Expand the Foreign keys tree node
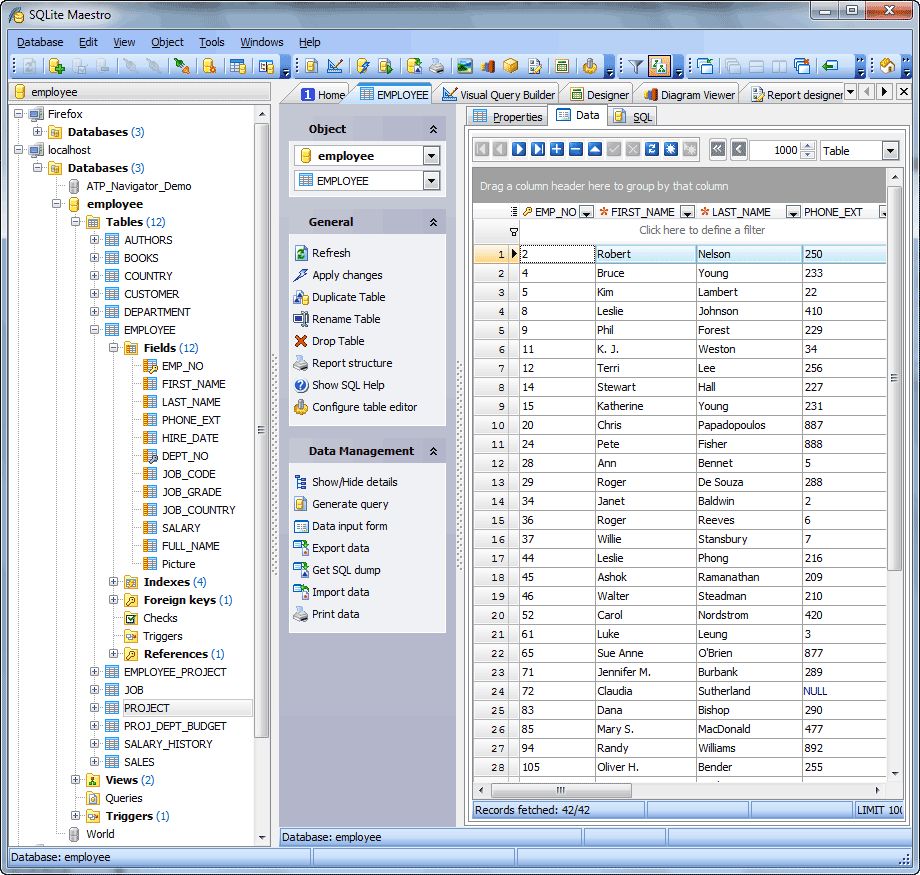This screenshot has width=920, height=875. tap(115, 600)
